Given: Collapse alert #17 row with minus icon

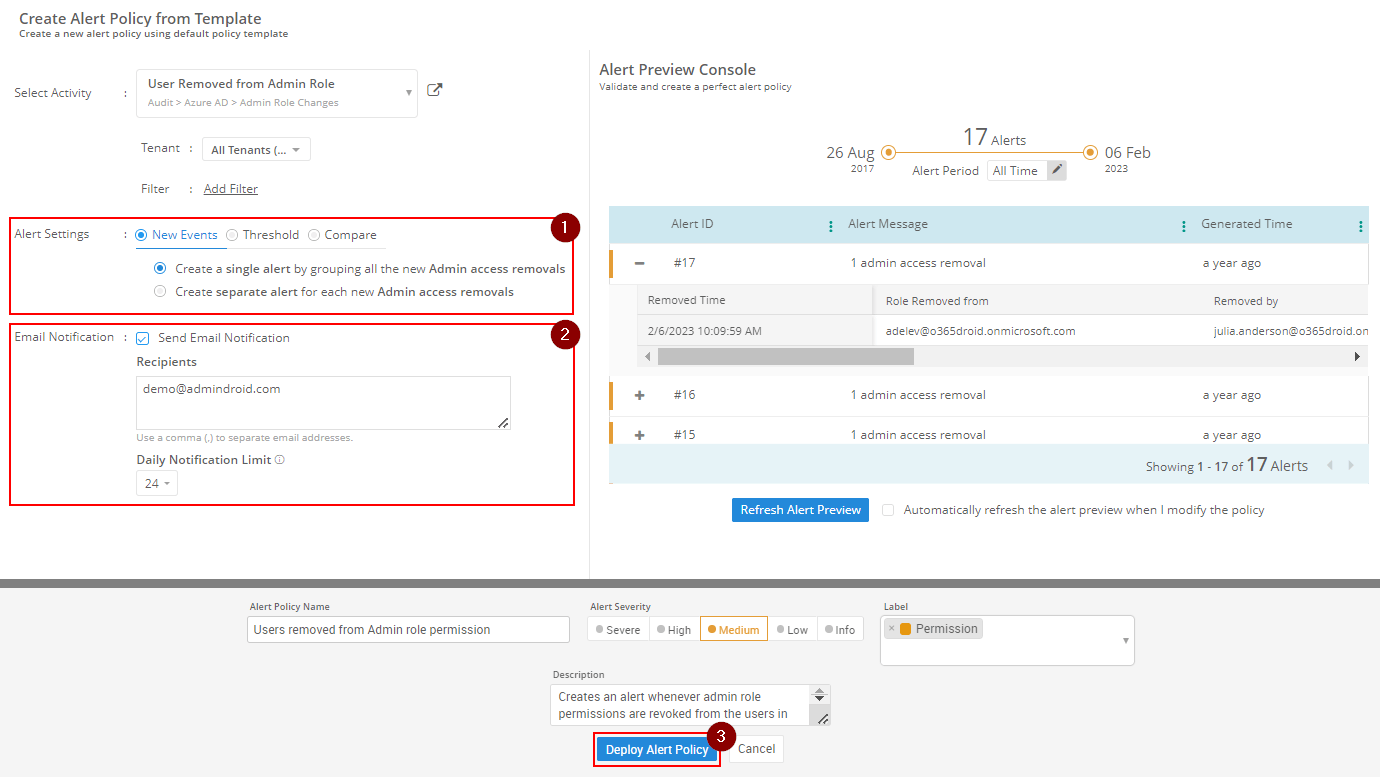Looking at the screenshot, I should click(x=640, y=263).
